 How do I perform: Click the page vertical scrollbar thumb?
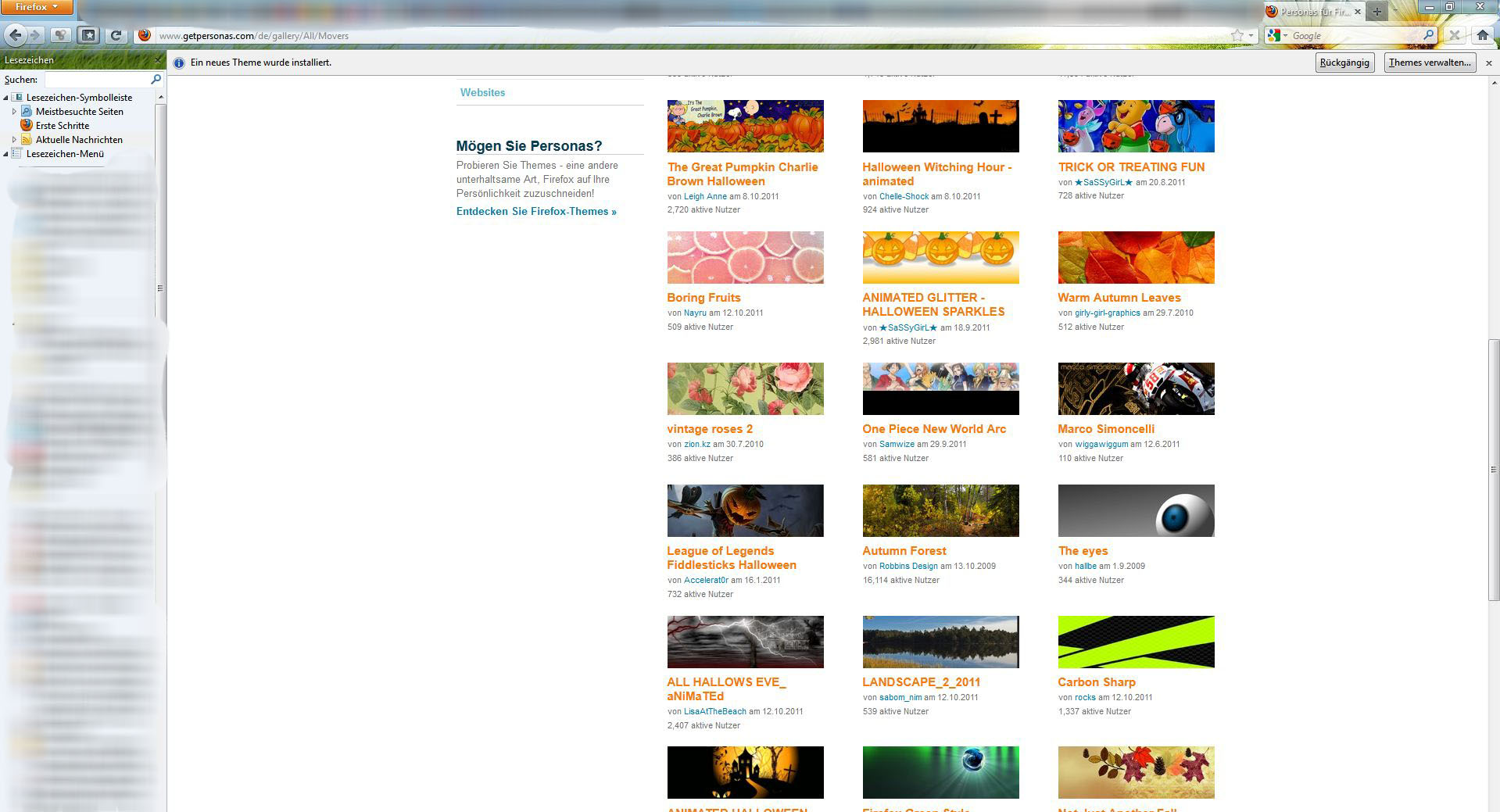pos(1494,469)
